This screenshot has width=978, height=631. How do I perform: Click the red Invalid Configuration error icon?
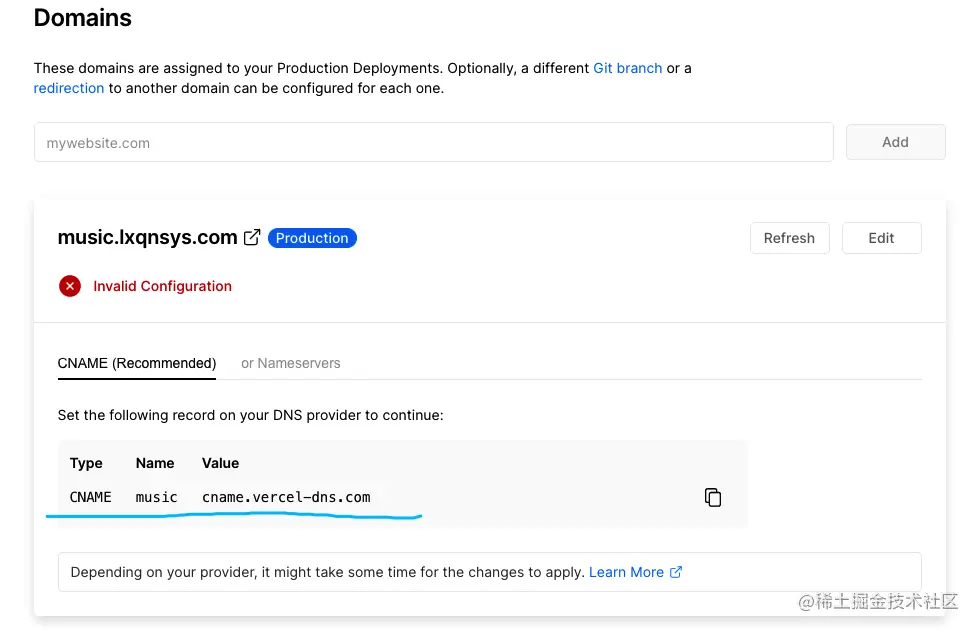click(70, 286)
